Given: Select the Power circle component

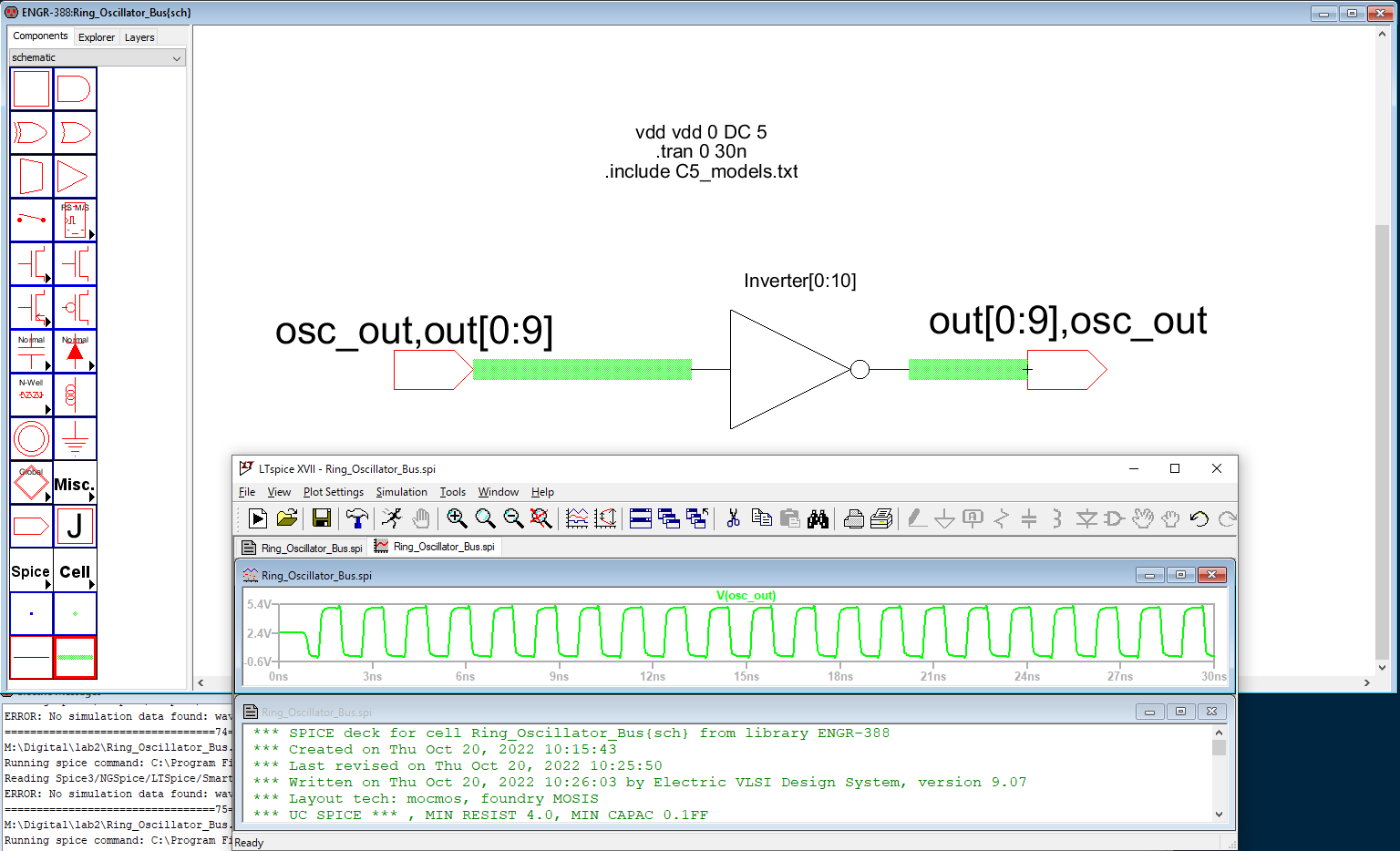Looking at the screenshot, I should pos(31,439).
